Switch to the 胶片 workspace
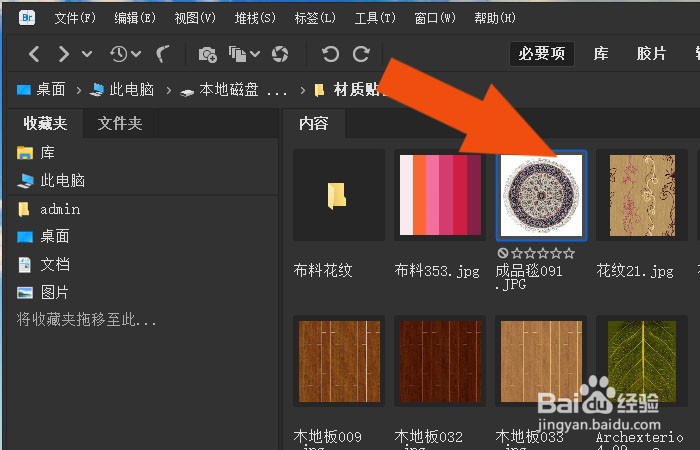 651,54
